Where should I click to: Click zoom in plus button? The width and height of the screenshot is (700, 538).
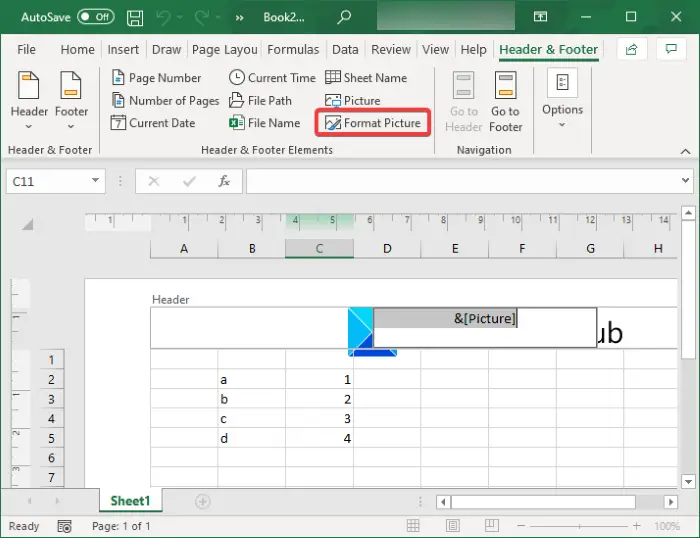[x=637, y=526]
